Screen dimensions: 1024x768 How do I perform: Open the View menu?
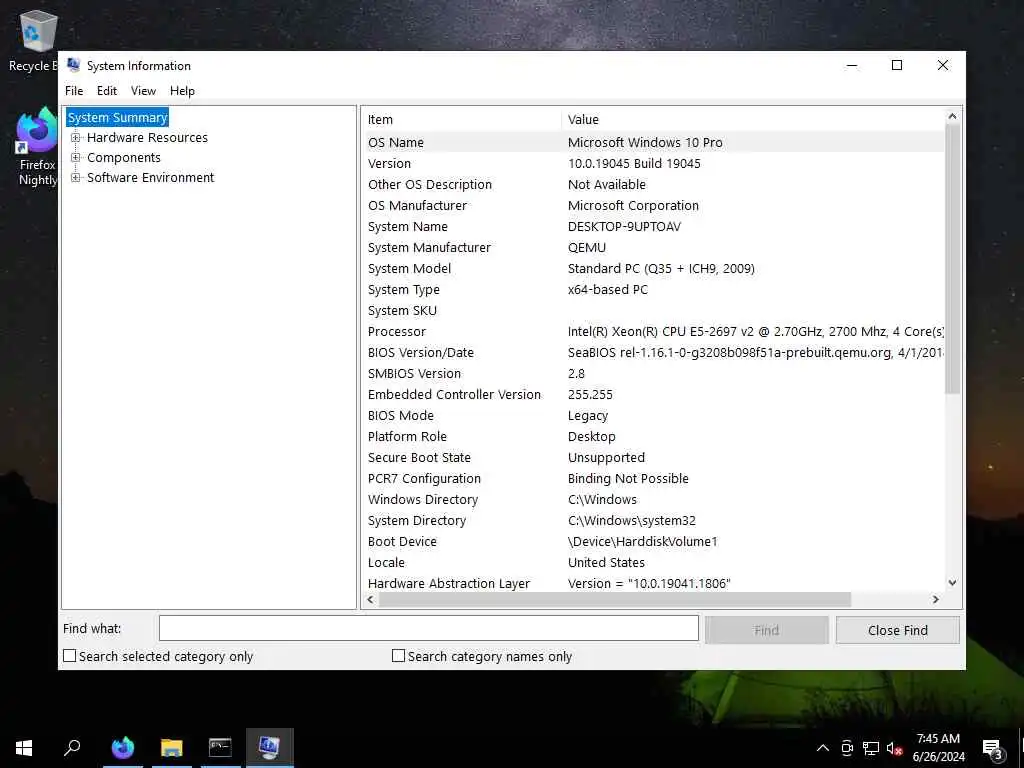tap(143, 91)
